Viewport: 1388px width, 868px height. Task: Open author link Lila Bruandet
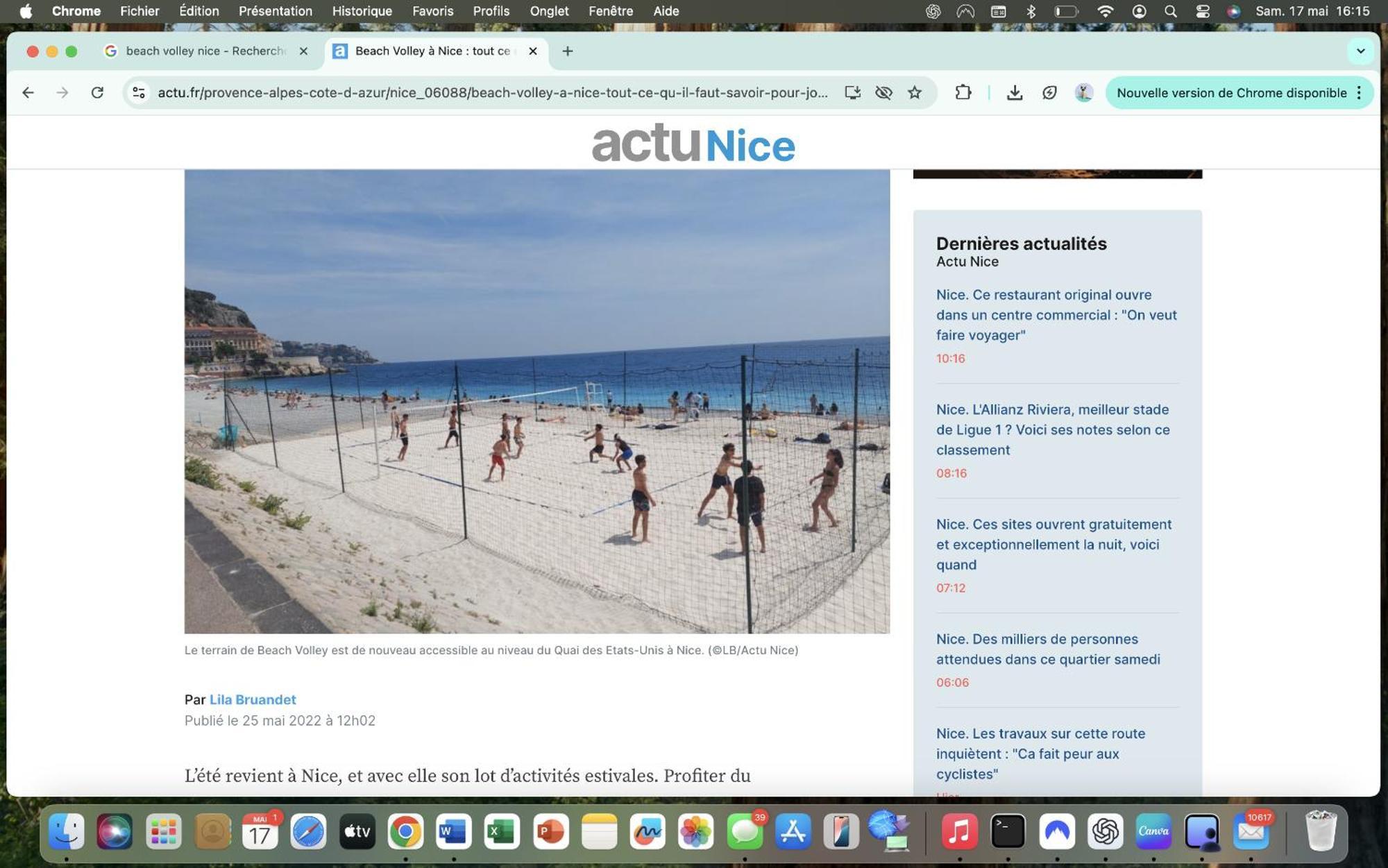tap(253, 699)
